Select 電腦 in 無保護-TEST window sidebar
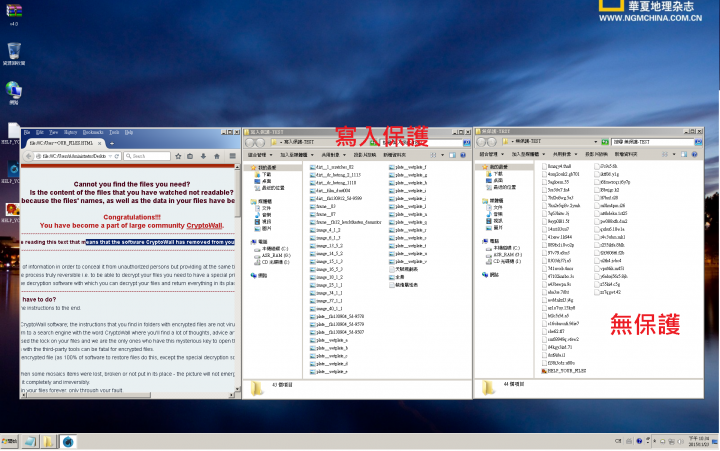 point(490,241)
